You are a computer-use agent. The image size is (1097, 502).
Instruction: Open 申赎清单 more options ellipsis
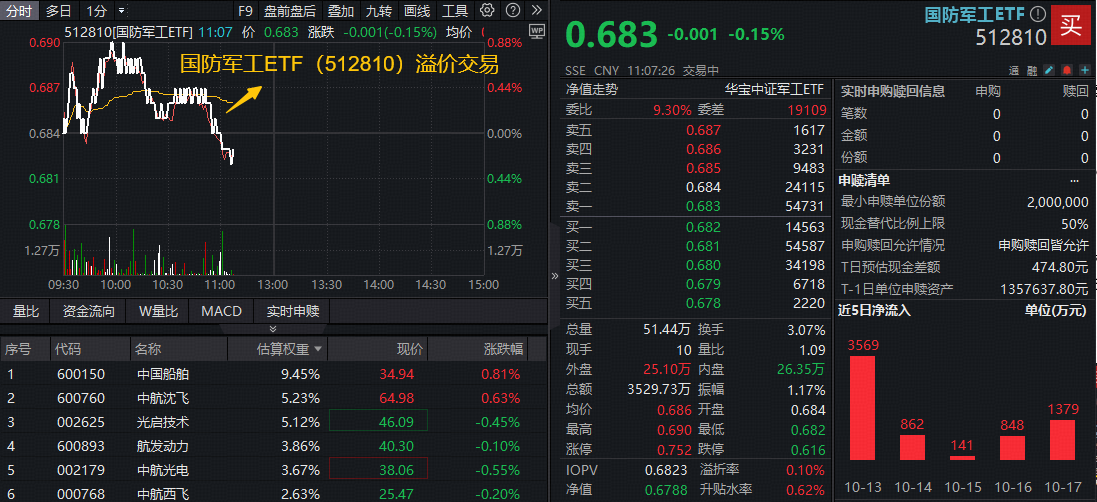tap(1075, 180)
